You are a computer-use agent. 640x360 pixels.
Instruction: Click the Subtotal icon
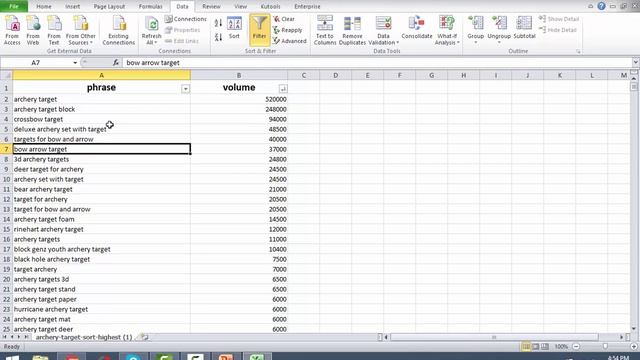(x=524, y=28)
